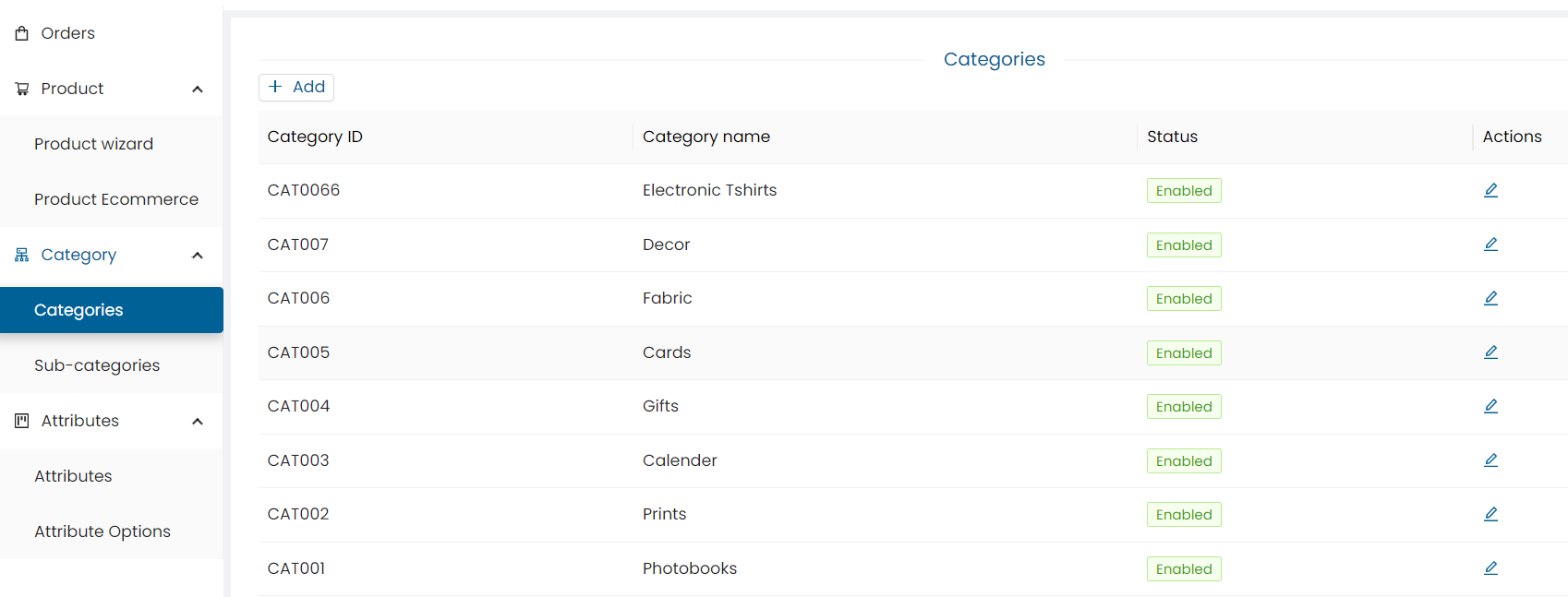Click the CAT002 cell
This screenshot has width=1568, height=597.
pyautogui.click(x=298, y=514)
